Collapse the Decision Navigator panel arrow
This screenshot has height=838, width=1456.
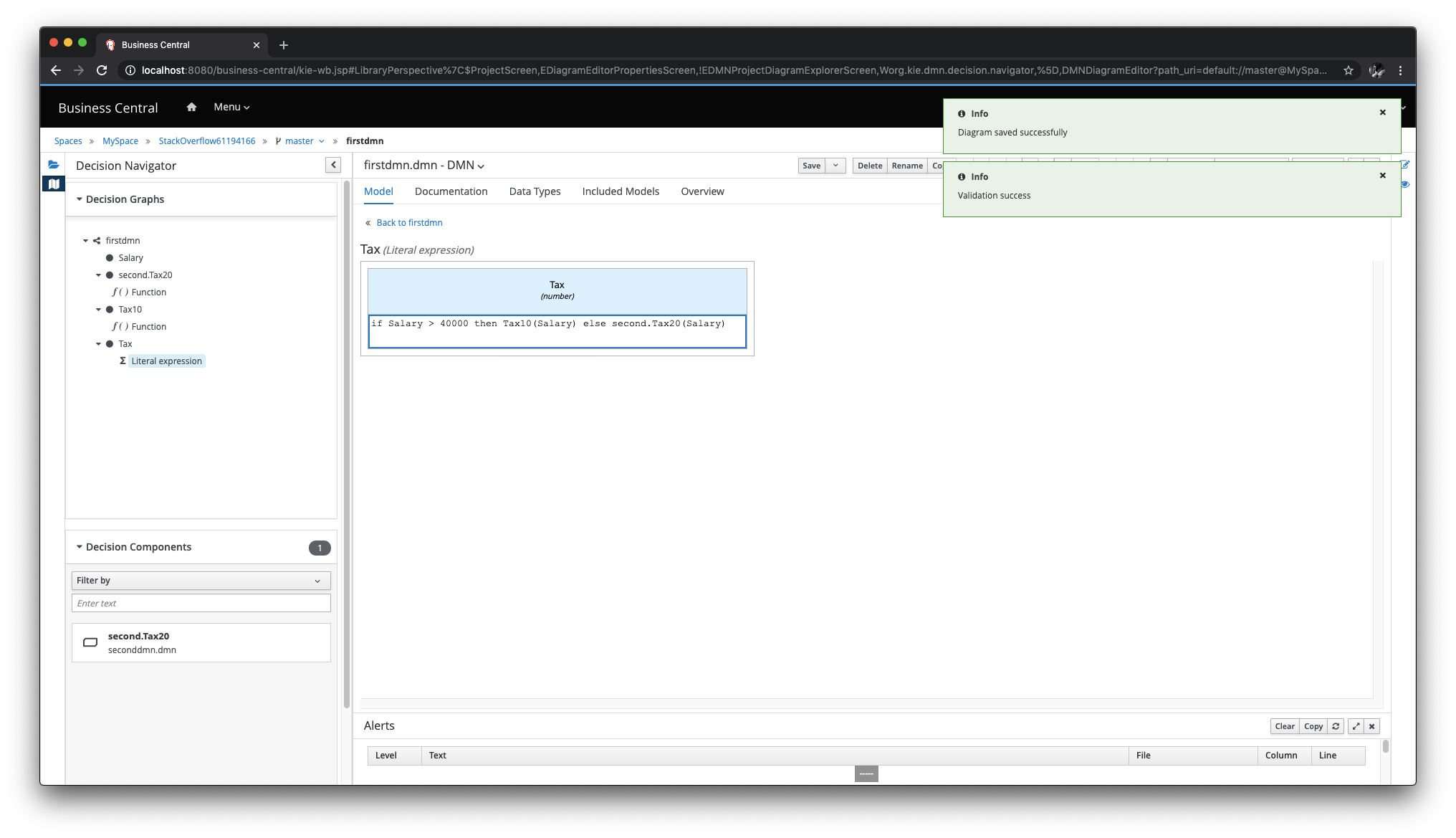333,166
